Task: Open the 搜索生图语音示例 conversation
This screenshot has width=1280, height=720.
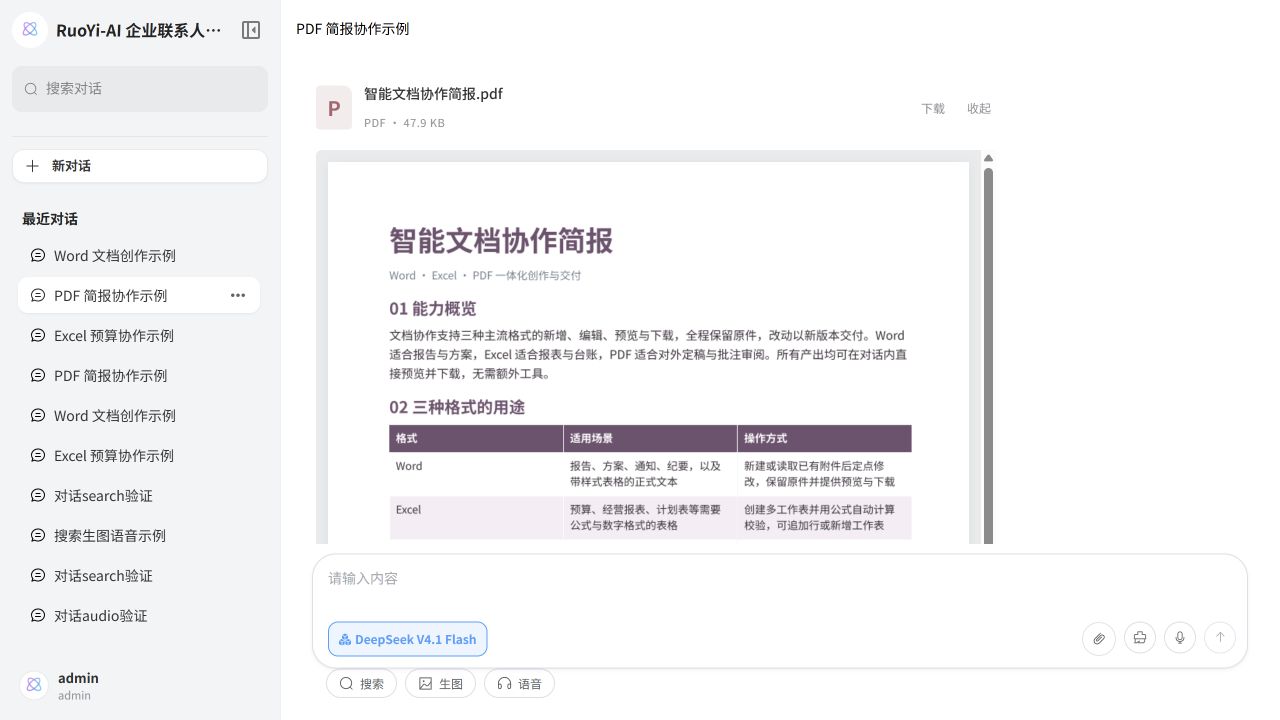Action: 139,535
